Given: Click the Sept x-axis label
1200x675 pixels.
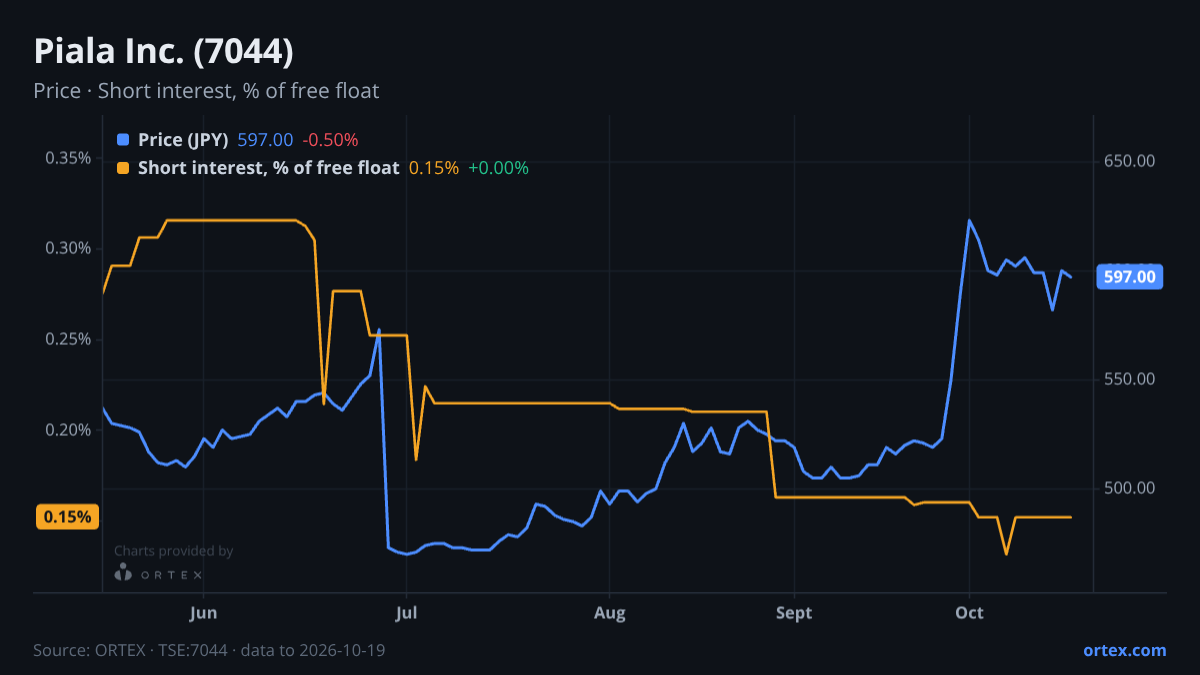Looking at the screenshot, I should (794, 613).
